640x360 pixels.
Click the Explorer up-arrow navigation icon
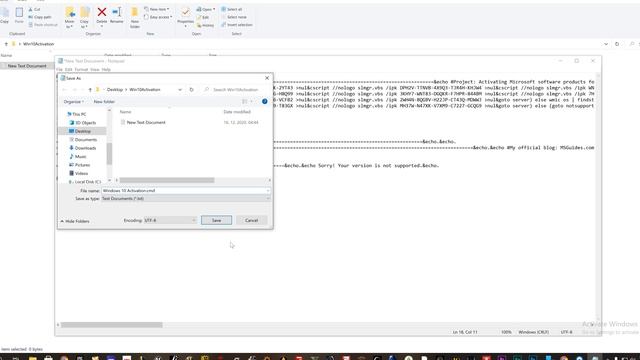point(6,44)
